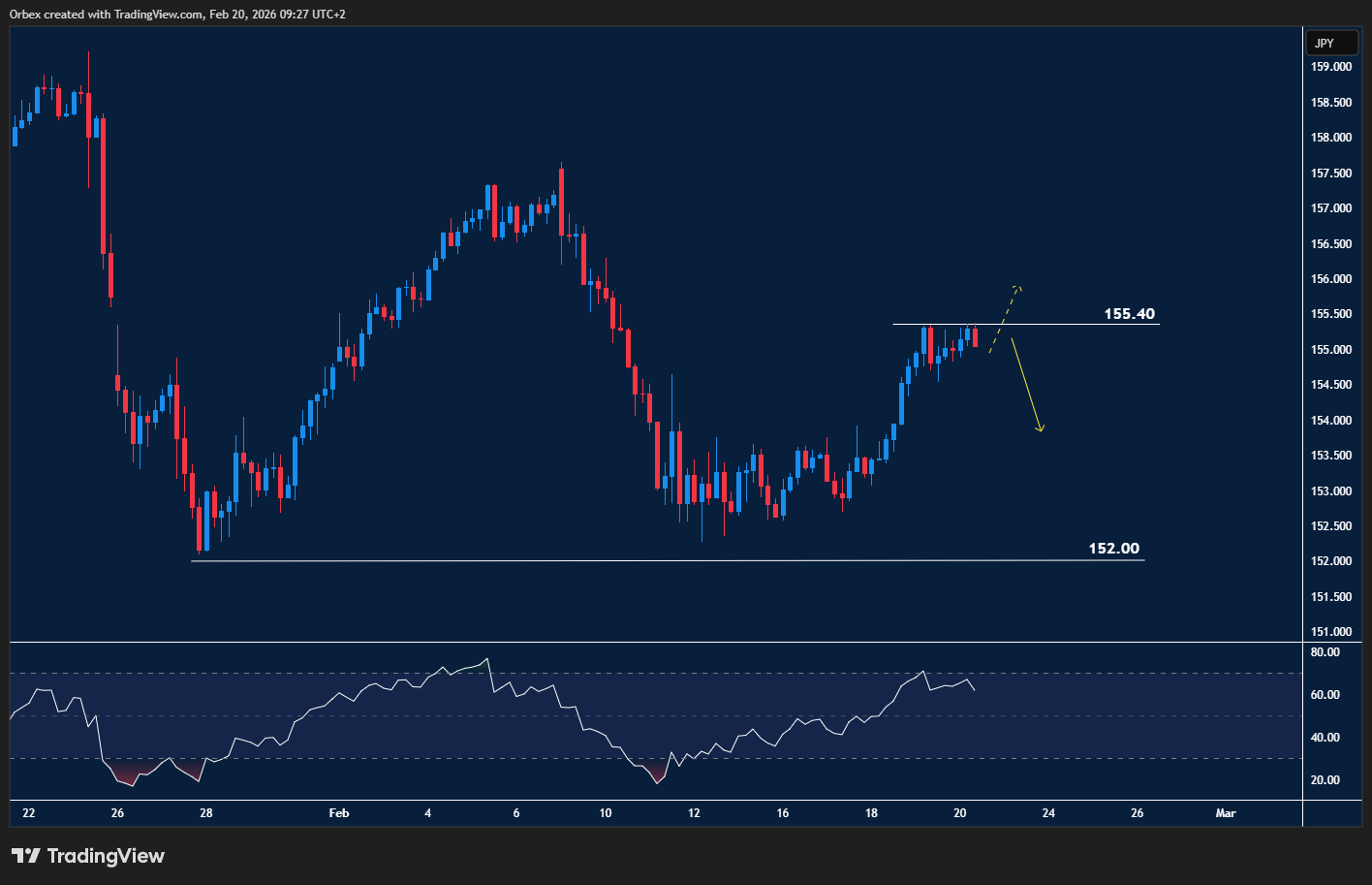Click the date 22 on time axis
The width and height of the screenshot is (1372, 885).
pos(28,813)
